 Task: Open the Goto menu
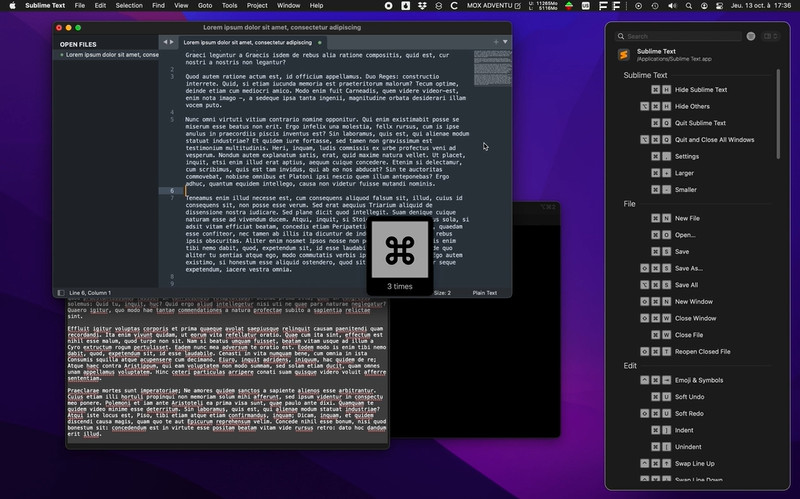click(205, 6)
